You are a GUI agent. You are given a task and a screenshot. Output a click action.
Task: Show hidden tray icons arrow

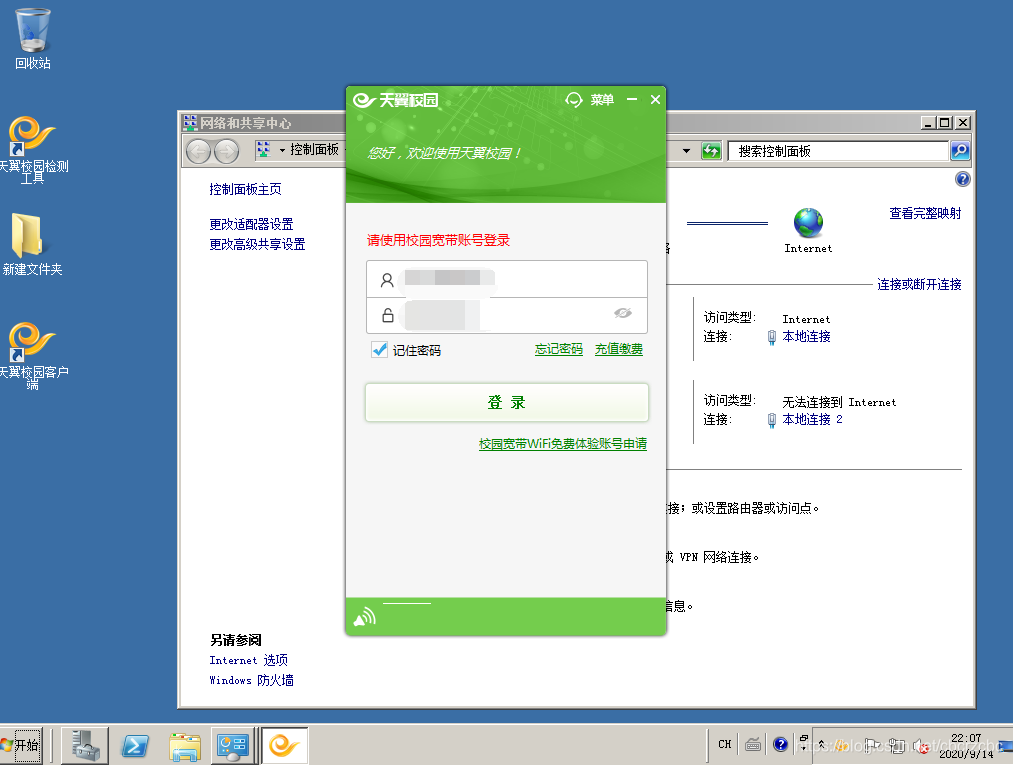click(822, 745)
